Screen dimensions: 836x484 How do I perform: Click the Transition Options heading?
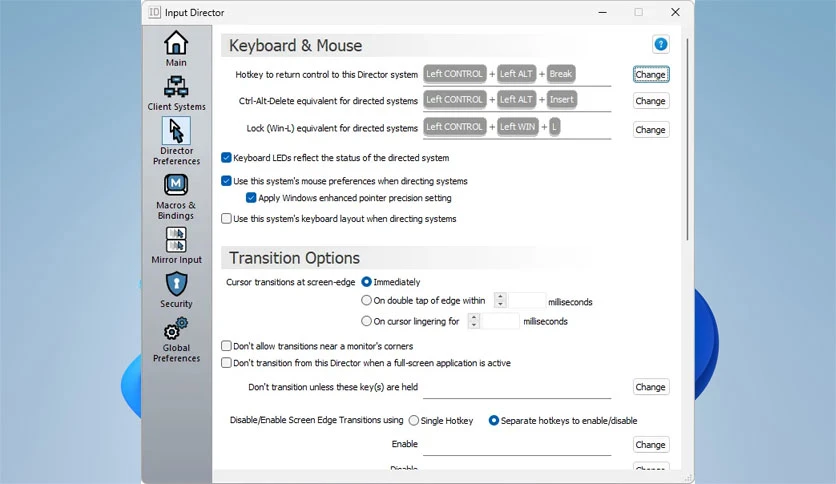[x=294, y=258]
